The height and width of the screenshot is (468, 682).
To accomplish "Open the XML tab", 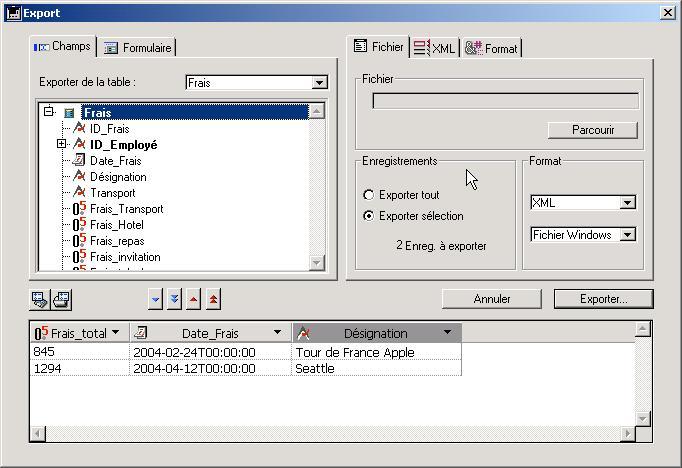I will (x=434, y=48).
